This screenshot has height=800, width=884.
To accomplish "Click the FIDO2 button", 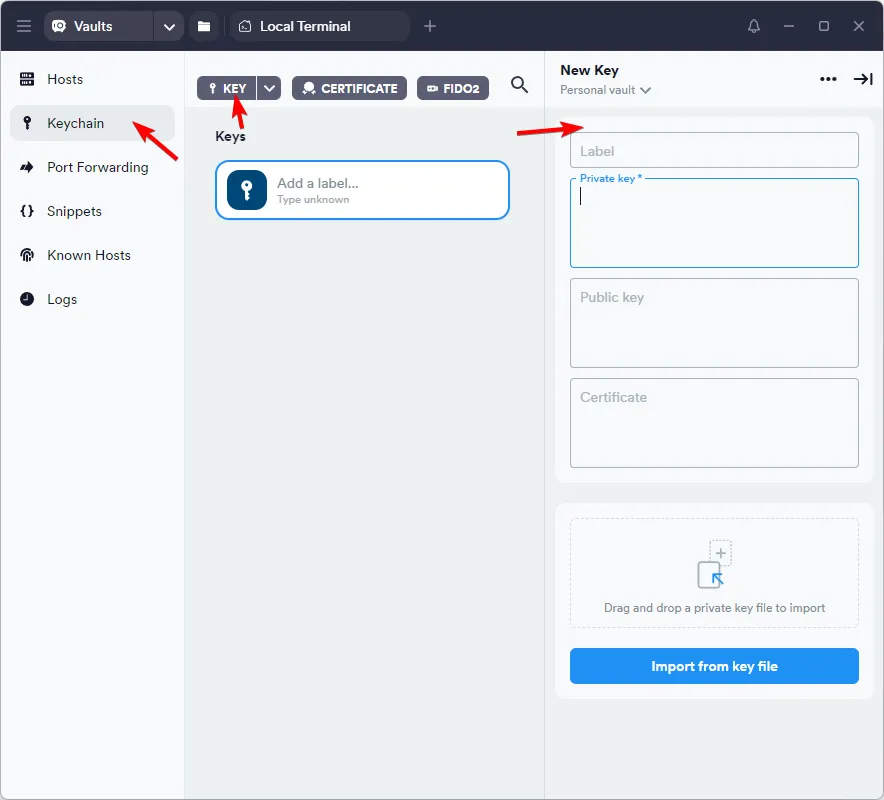I will pyautogui.click(x=453, y=88).
